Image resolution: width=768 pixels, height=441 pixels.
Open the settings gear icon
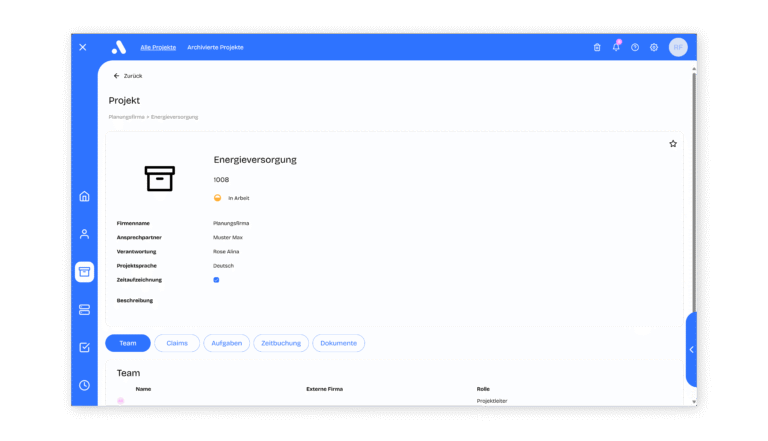click(654, 48)
